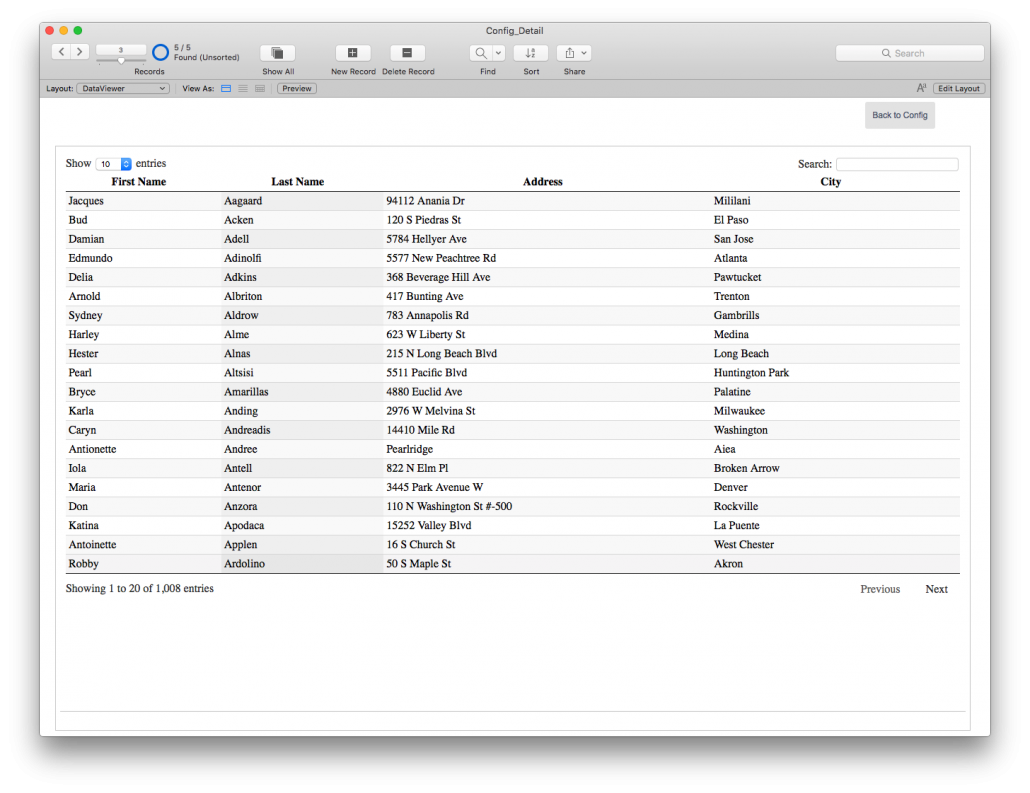Switch to List view icon

click(x=243, y=88)
